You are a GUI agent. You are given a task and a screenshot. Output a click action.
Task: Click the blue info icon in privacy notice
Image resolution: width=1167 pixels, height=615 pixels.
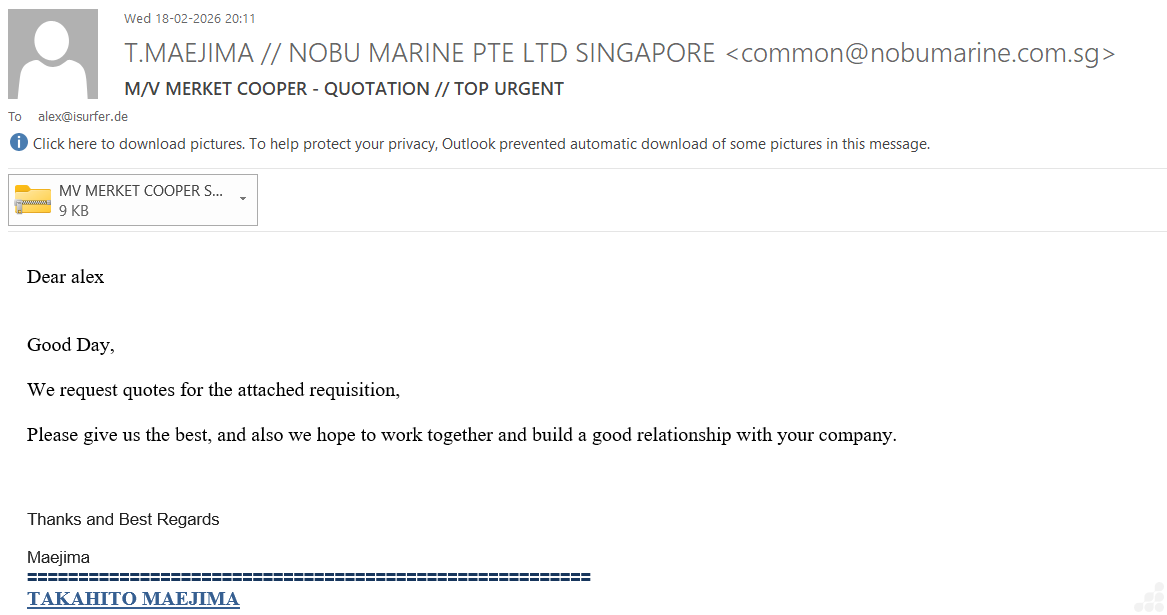[x=19, y=143]
